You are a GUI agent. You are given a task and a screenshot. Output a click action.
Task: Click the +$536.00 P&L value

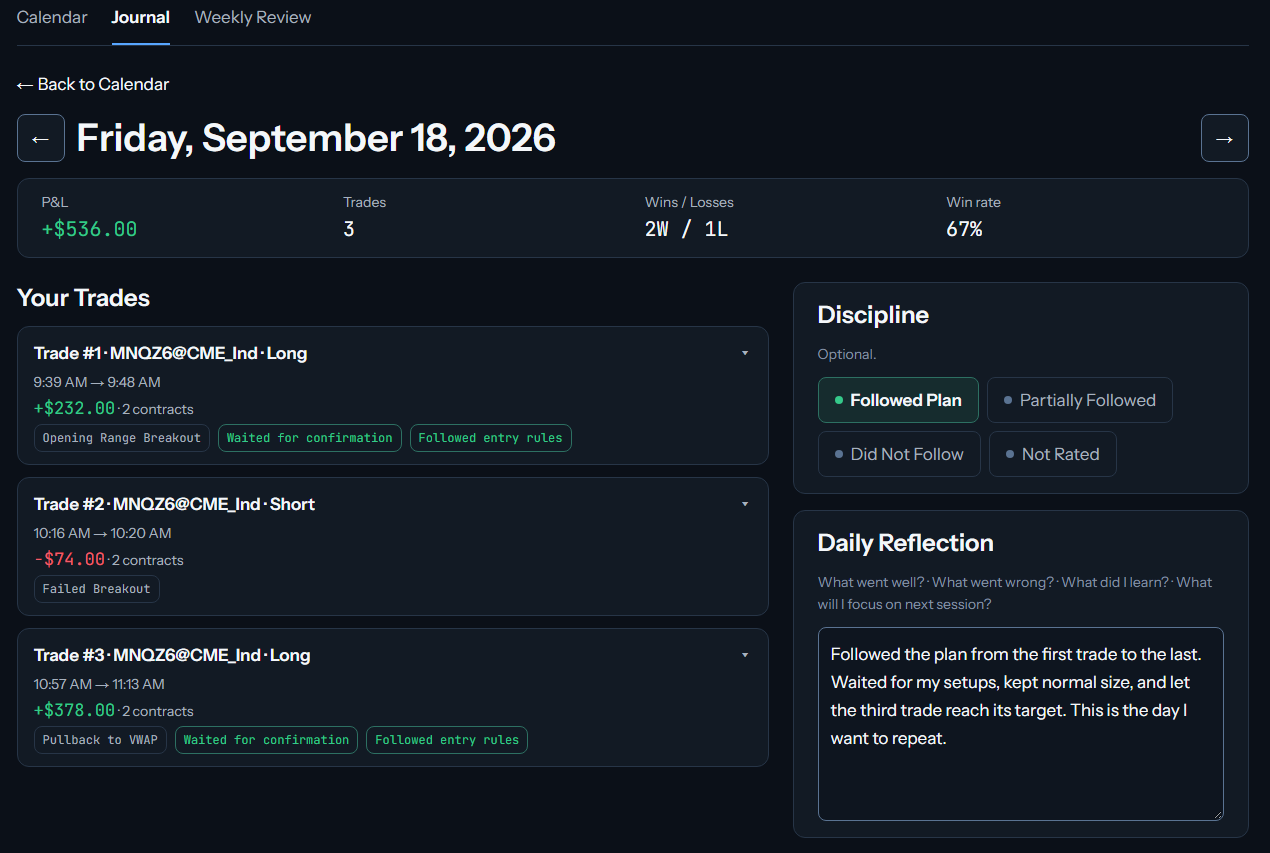click(x=89, y=229)
